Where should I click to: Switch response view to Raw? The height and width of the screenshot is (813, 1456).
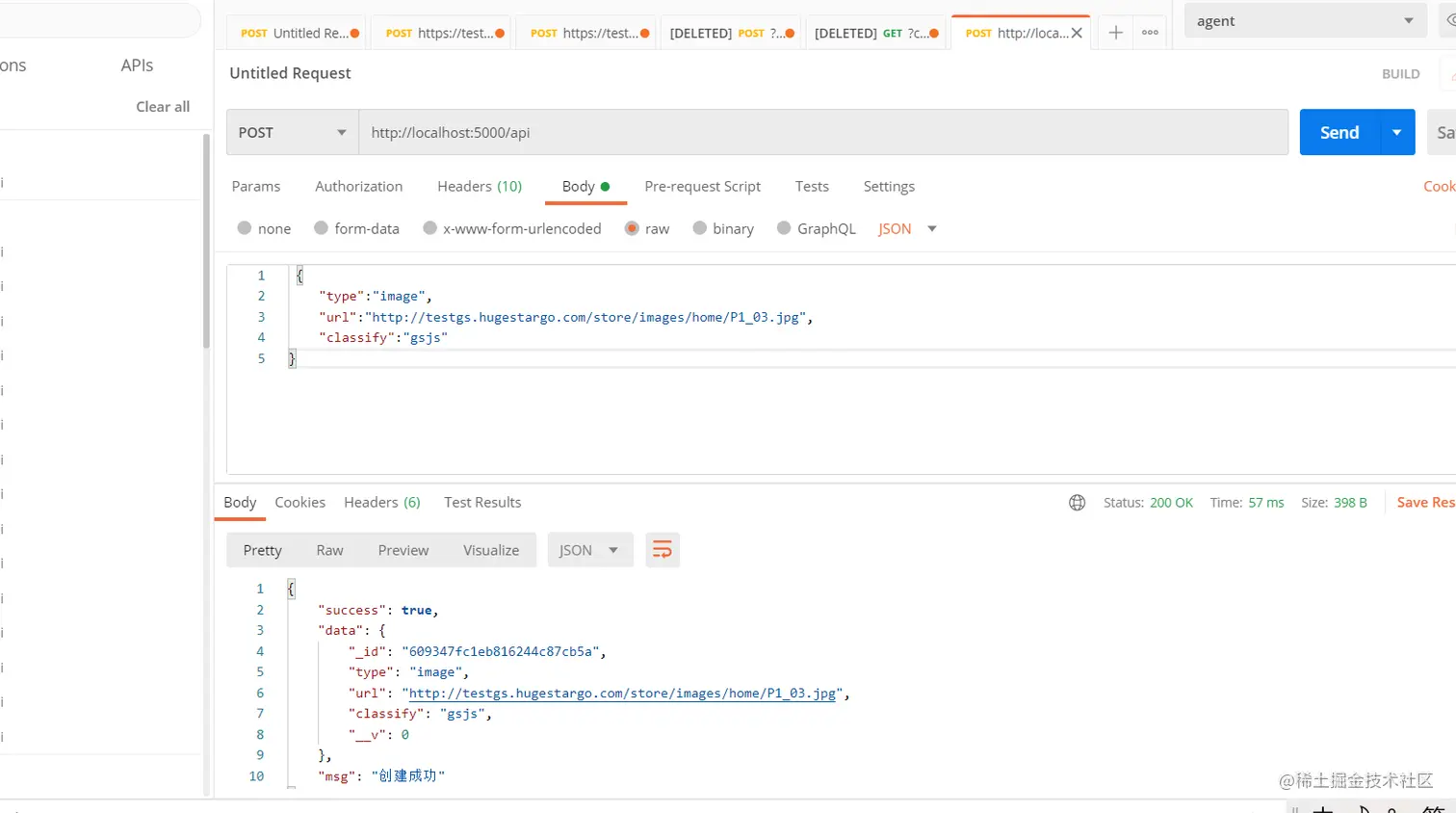click(x=329, y=550)
